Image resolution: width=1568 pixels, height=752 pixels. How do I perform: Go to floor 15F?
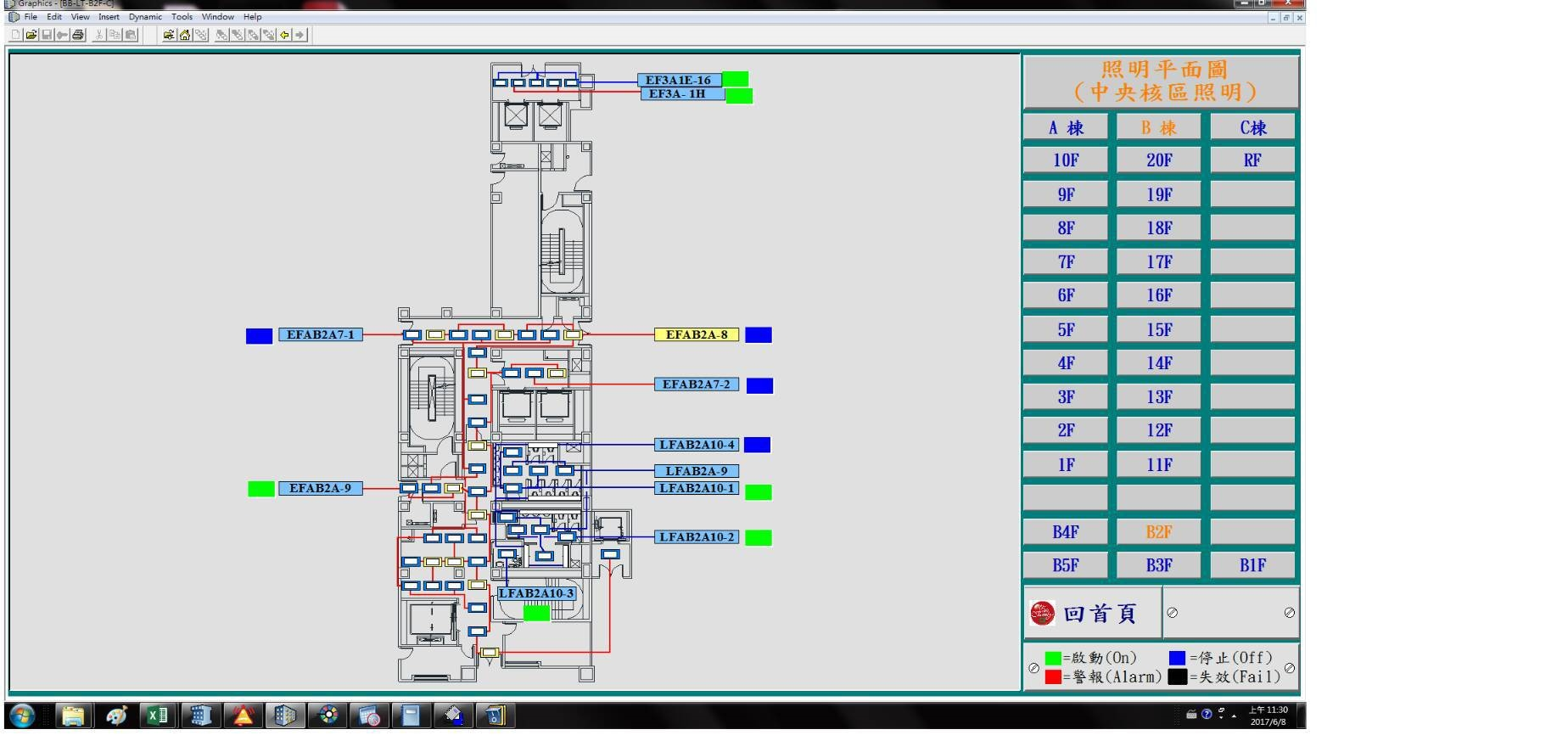pos(1159,330)
